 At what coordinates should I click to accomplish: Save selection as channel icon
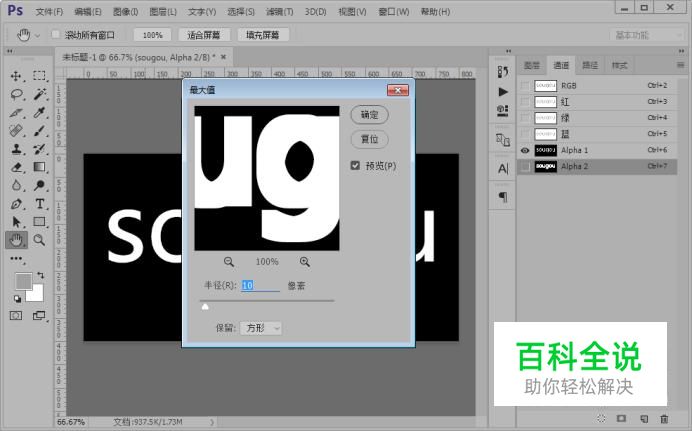(621, 418)
